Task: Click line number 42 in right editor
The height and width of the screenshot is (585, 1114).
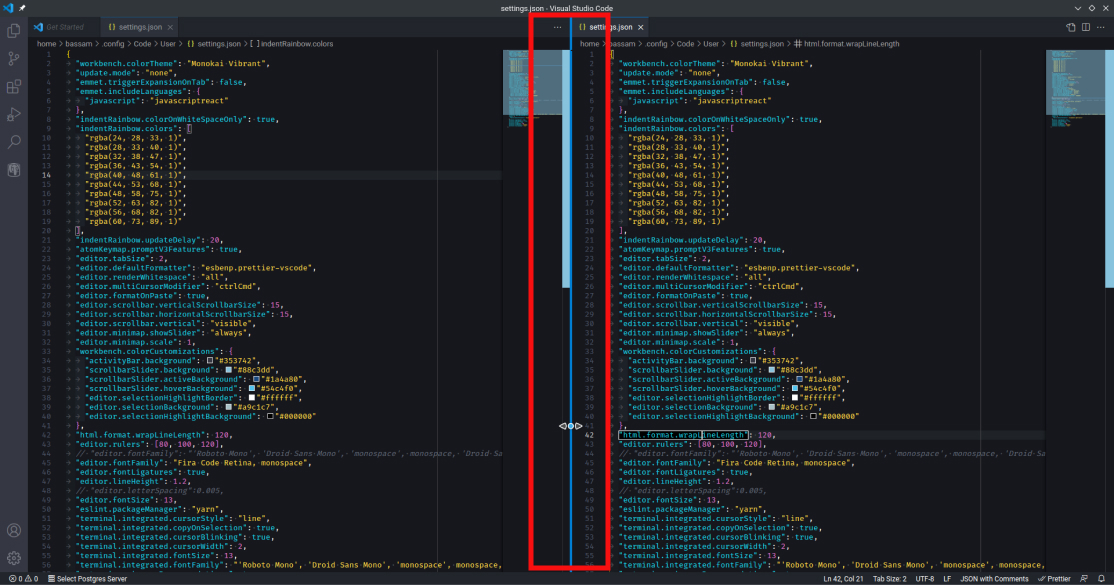Action: (589, 435)
